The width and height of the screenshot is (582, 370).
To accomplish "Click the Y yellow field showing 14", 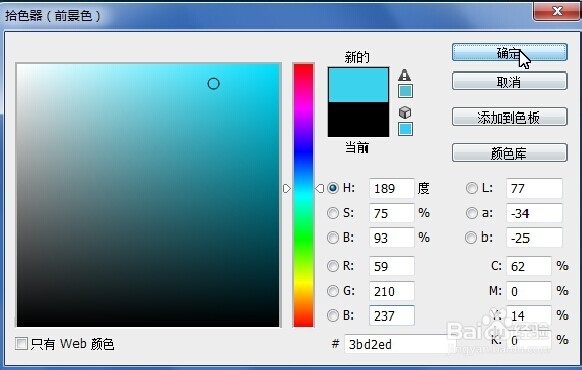I will pyautogui.click(x=529, y=316).
